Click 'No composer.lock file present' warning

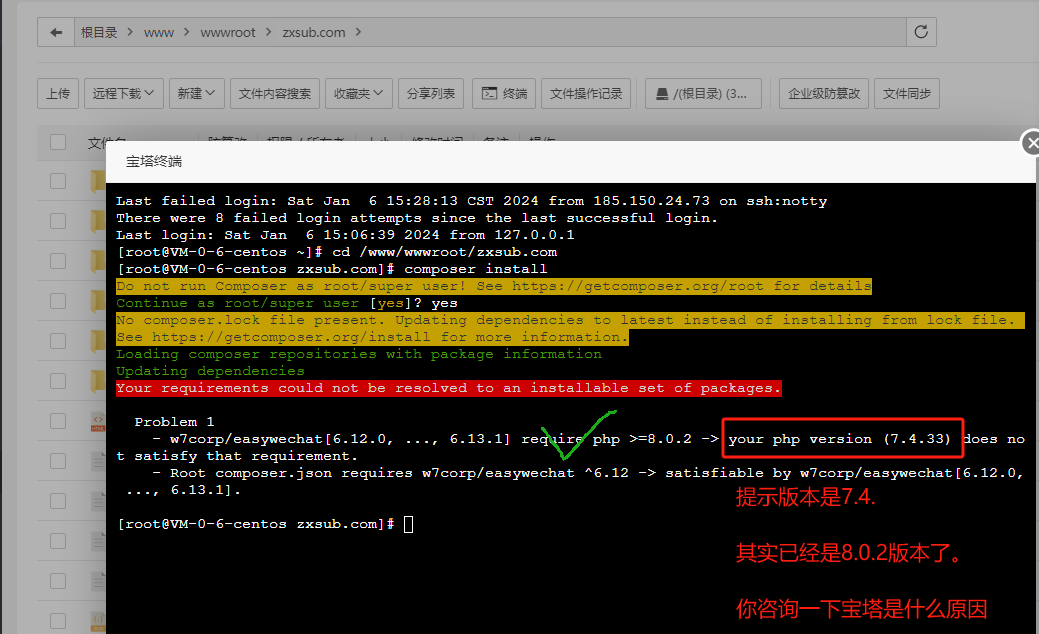[570, 320]
